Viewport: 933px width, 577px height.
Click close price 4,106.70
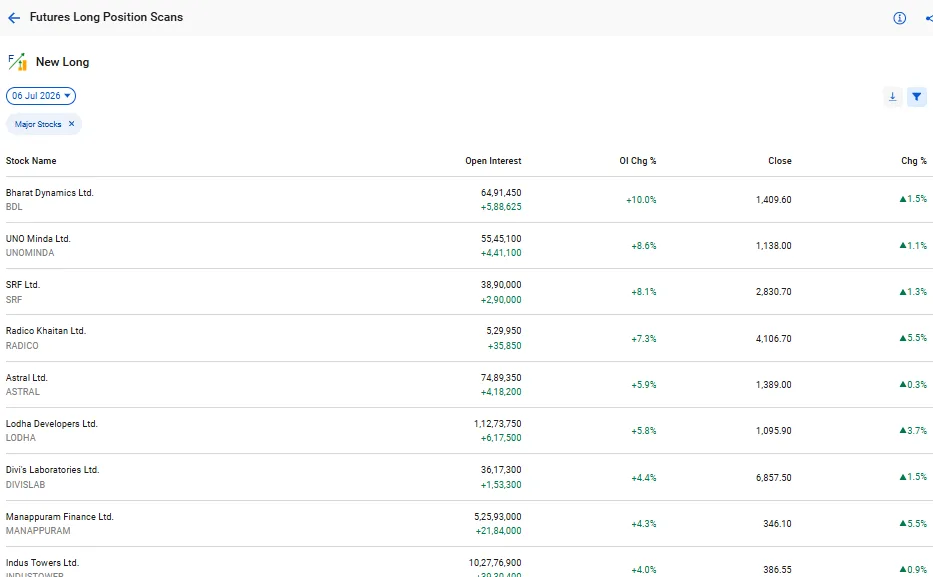pyautogui.click(x=774, y=338)
